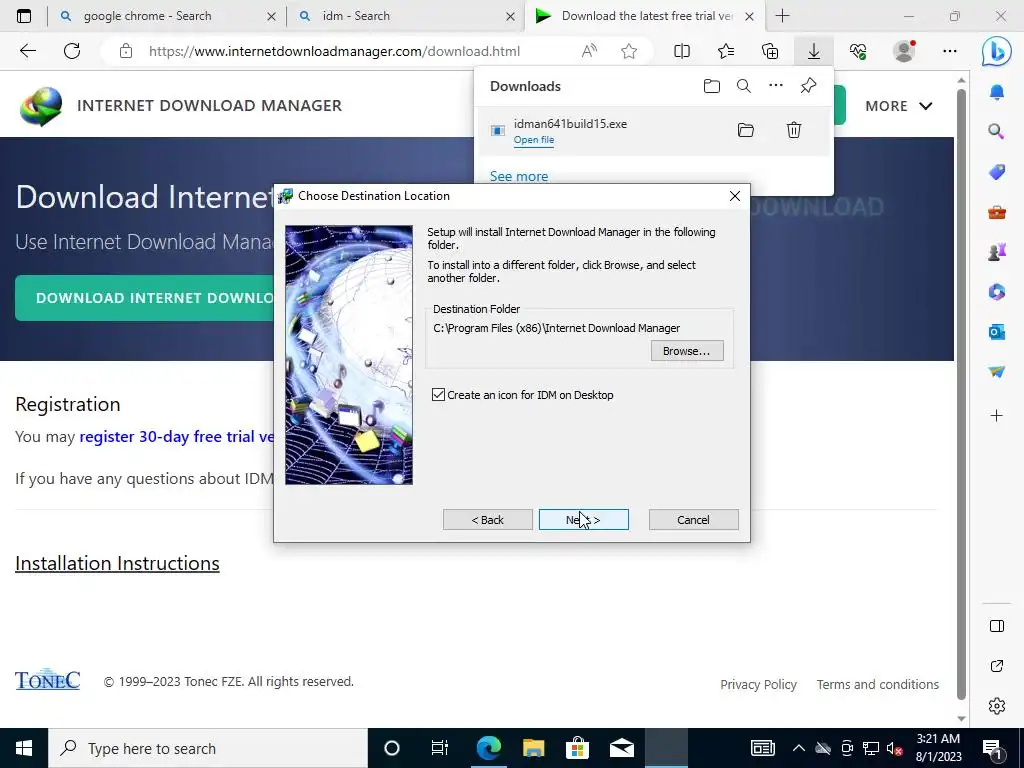Open the Windows Start menu

click(x=24, y=748)
